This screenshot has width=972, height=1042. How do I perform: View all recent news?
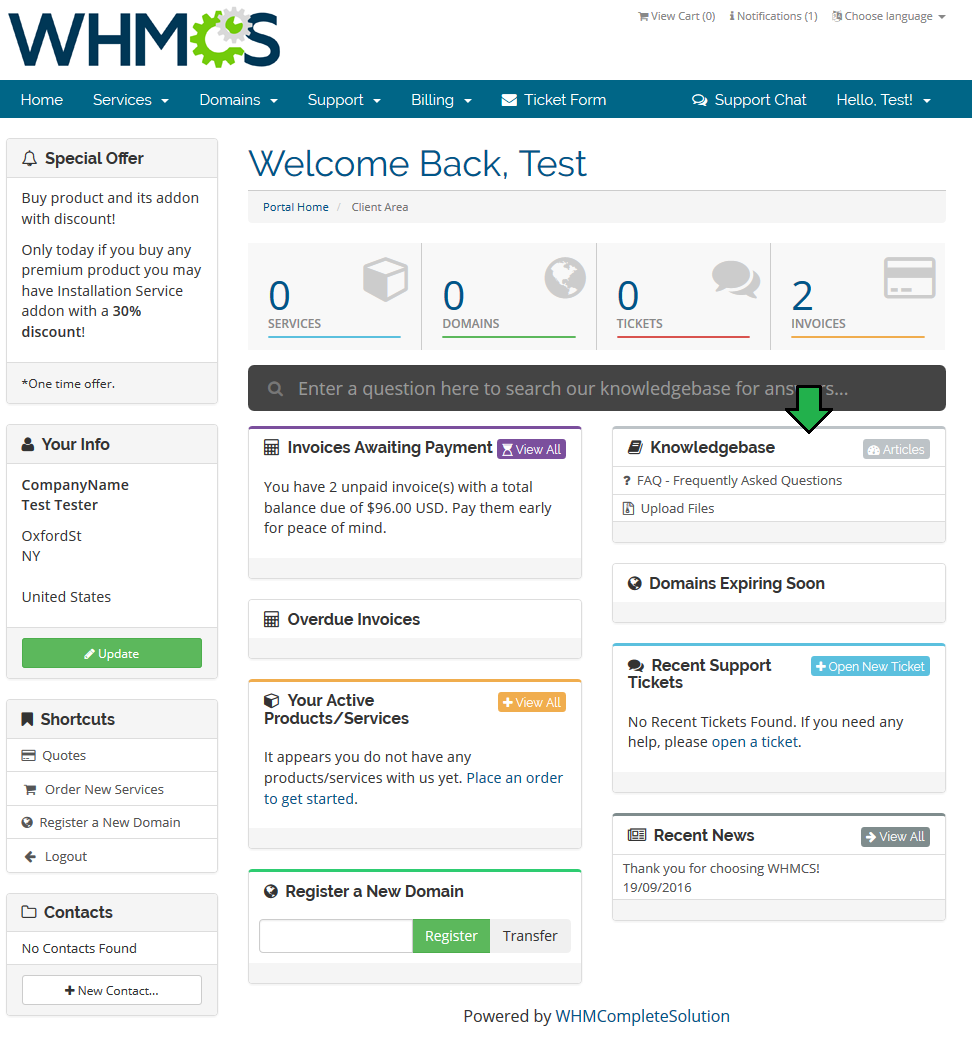pyautogui.click(x=895, y=837)
